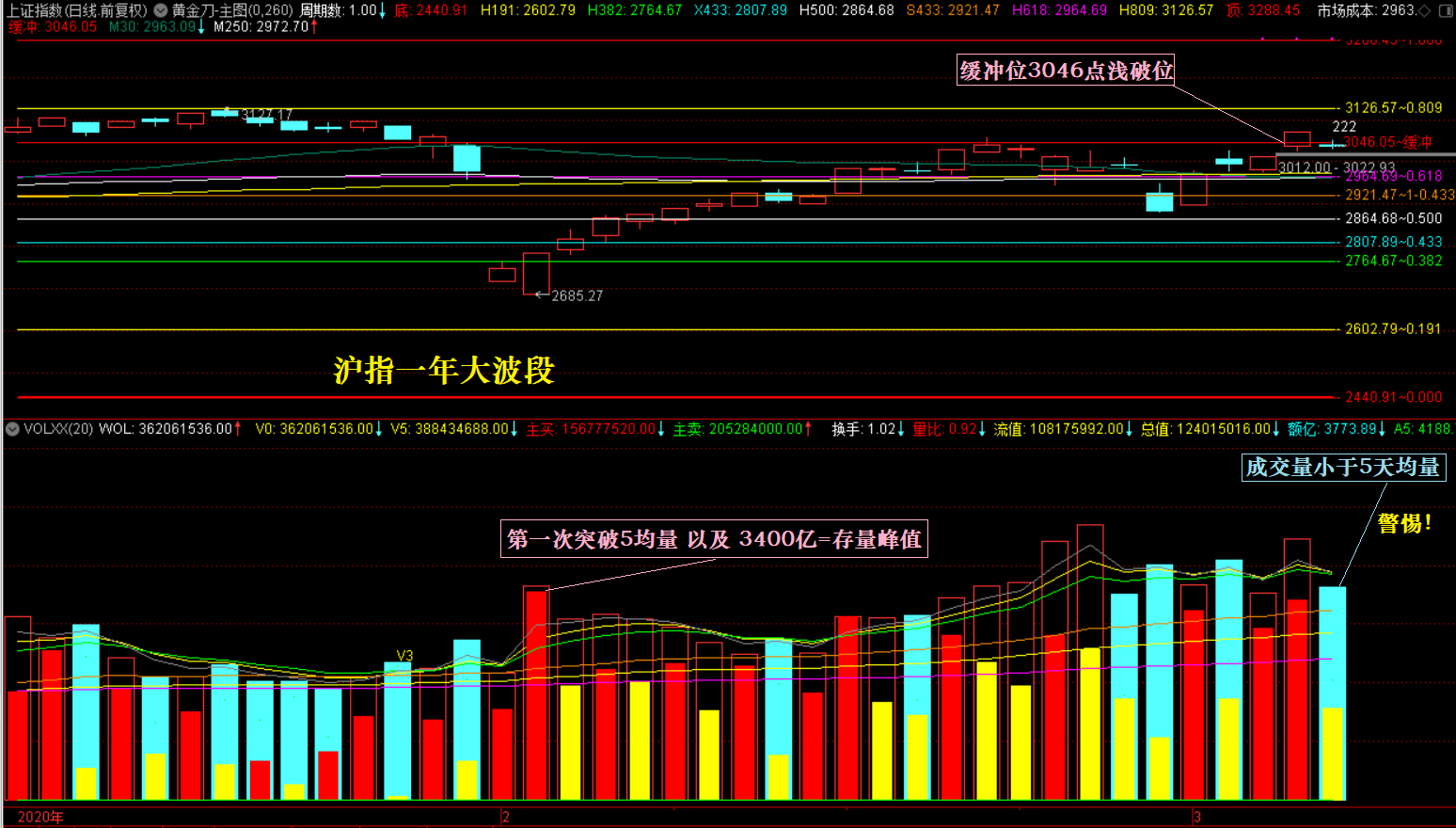Select the candlestick at the 2685.27 low
The width and height of the screenshot is (1456, 828).
536,273
